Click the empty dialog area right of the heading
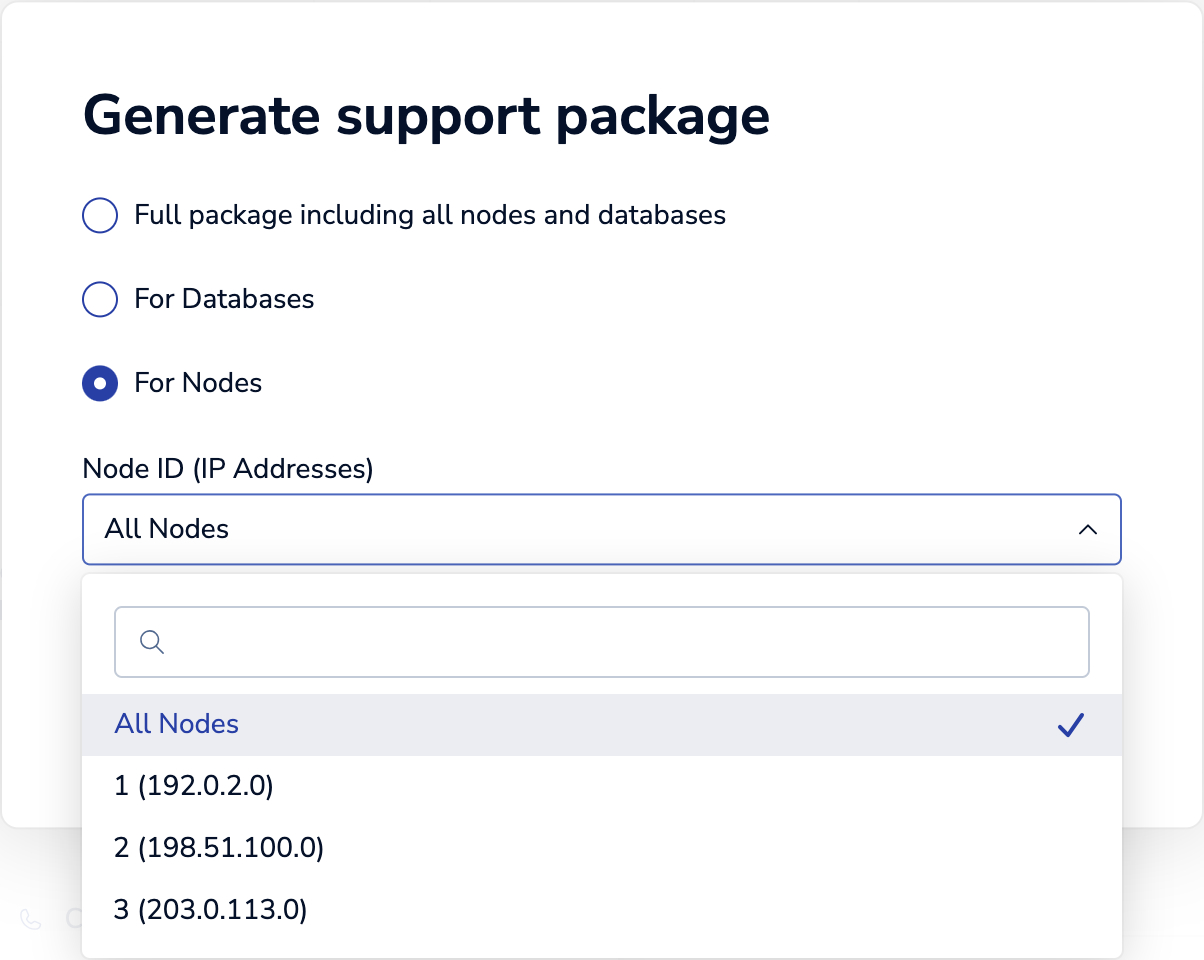The image size is (1204, 960). click(x=980, y=116)
